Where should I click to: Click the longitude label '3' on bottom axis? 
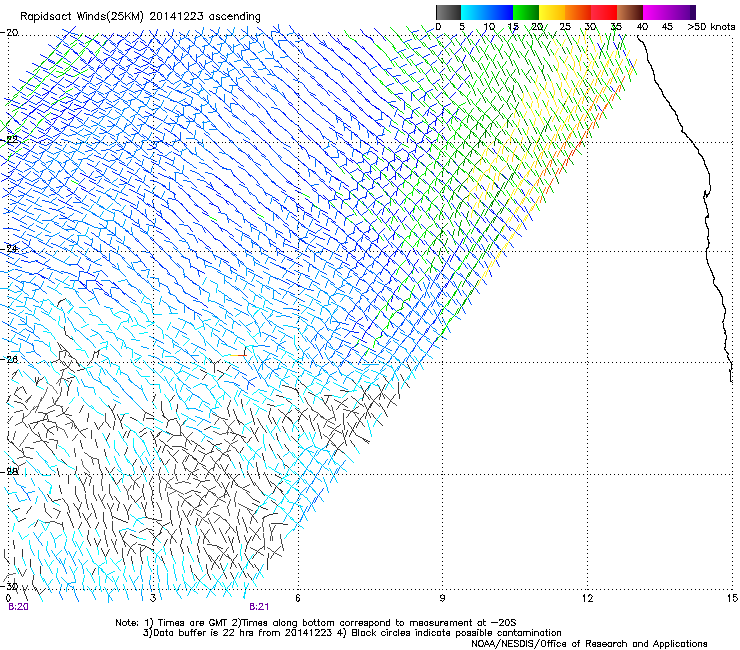(153, 598)
